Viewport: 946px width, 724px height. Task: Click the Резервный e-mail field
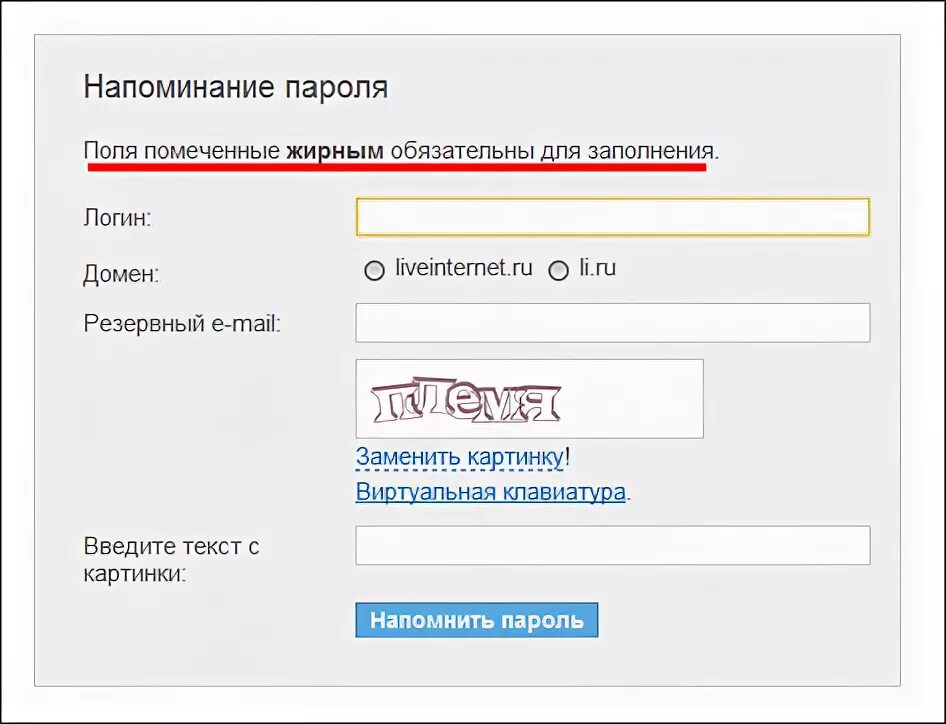click(612, 322)
